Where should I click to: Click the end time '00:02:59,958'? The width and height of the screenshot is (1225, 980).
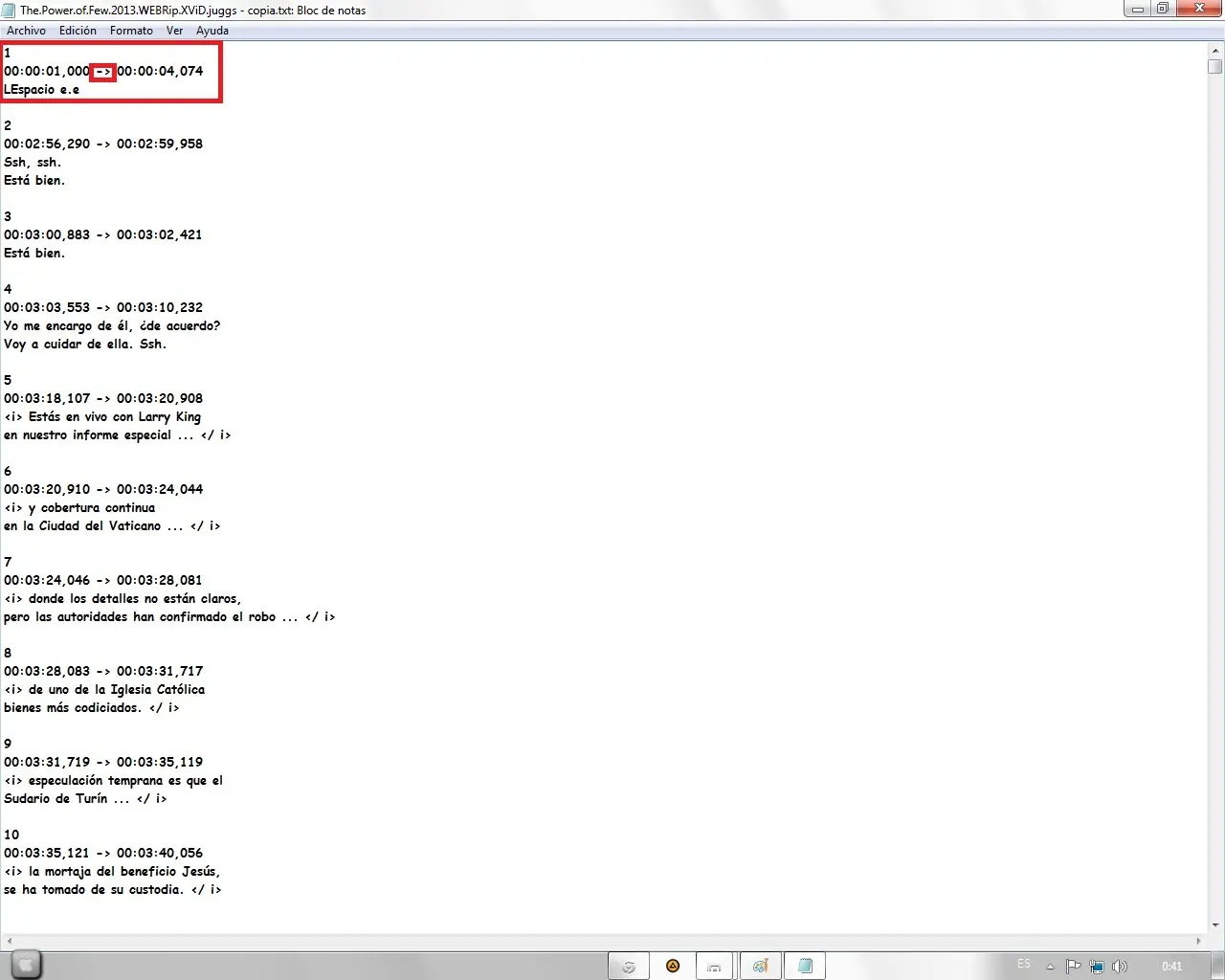[160, 144]
